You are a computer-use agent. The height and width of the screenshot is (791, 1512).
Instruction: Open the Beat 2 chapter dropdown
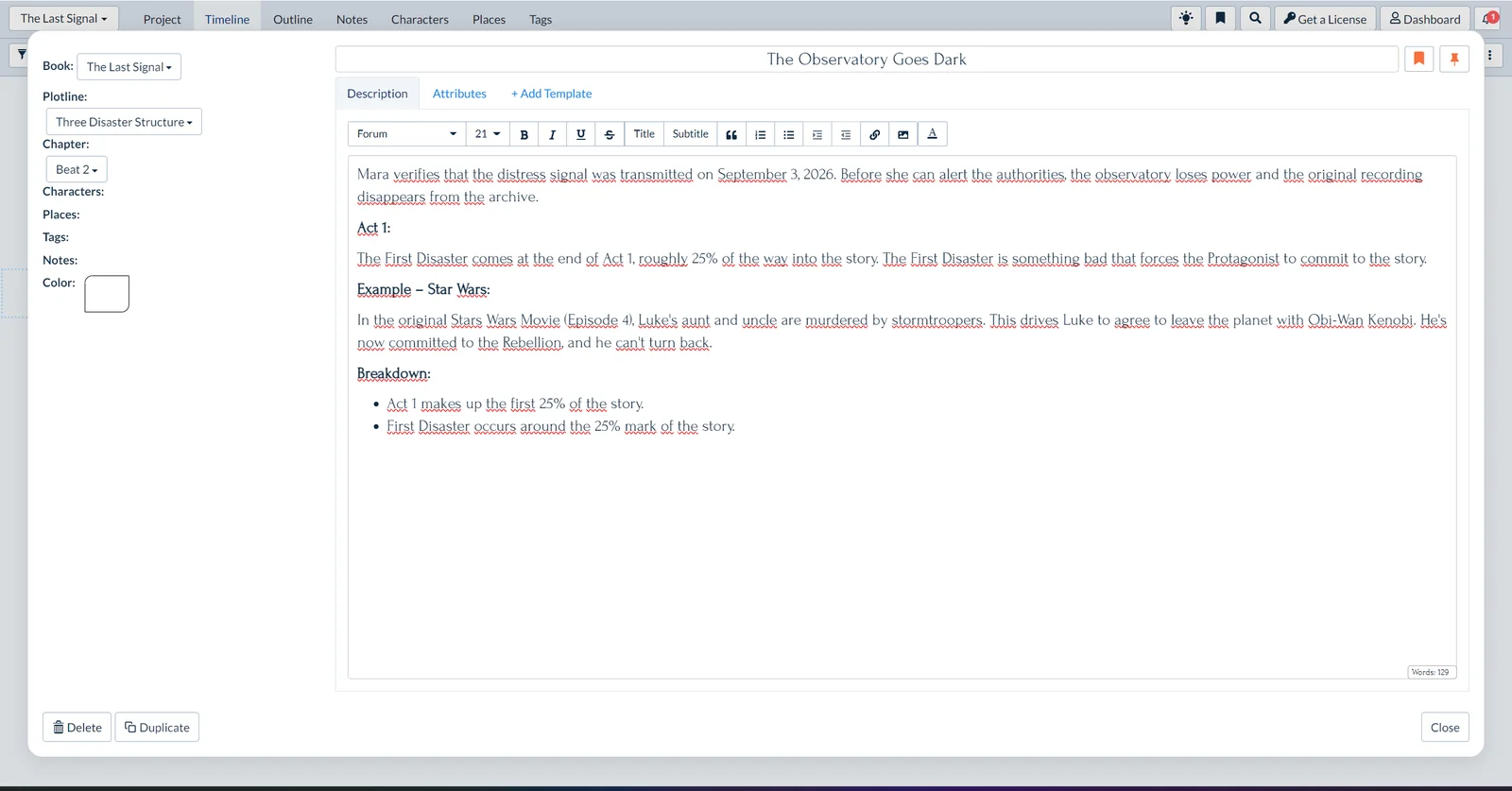click(x=77, y=169)
